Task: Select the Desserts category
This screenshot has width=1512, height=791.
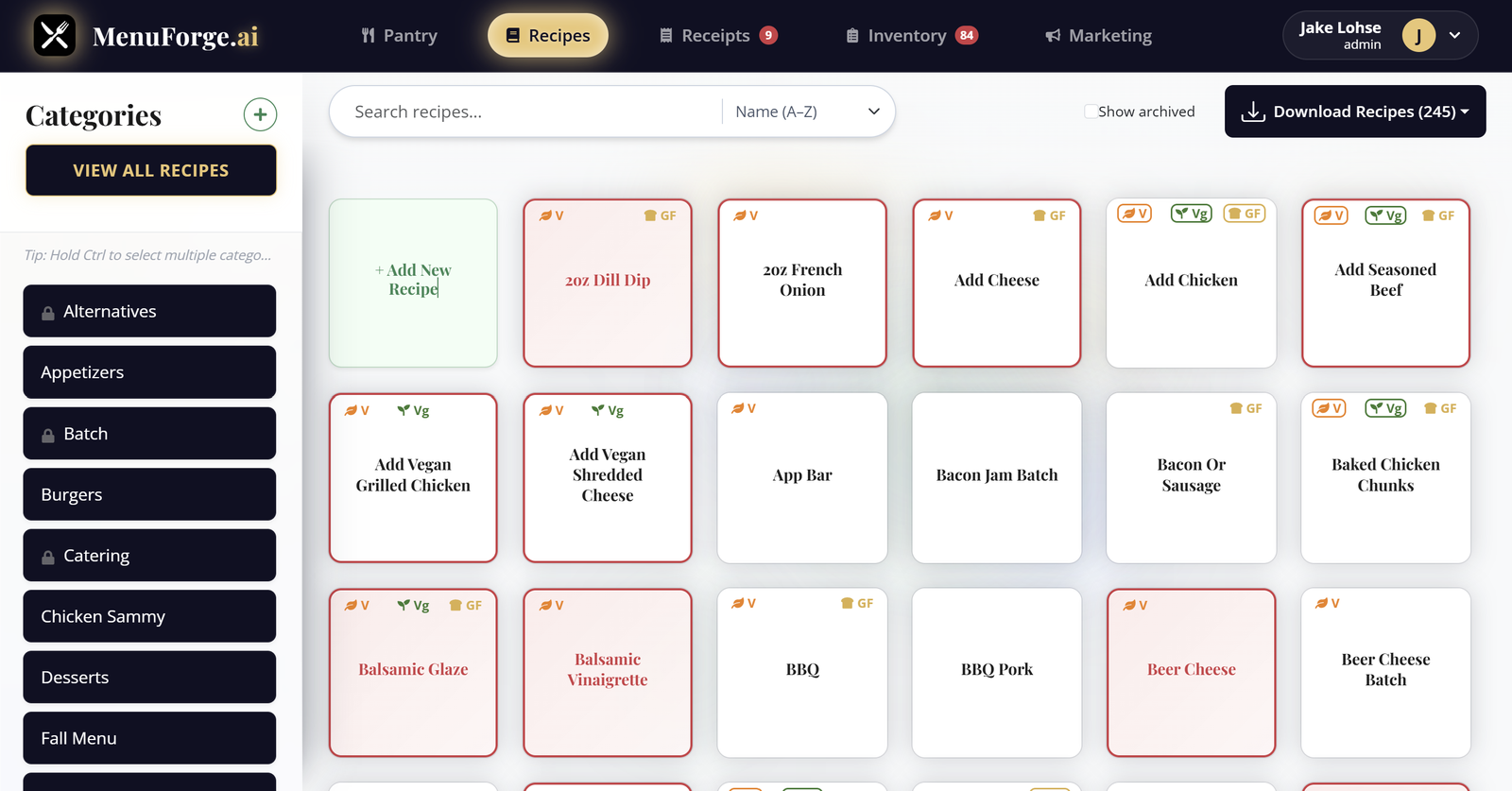Action: tap(149, 678)
